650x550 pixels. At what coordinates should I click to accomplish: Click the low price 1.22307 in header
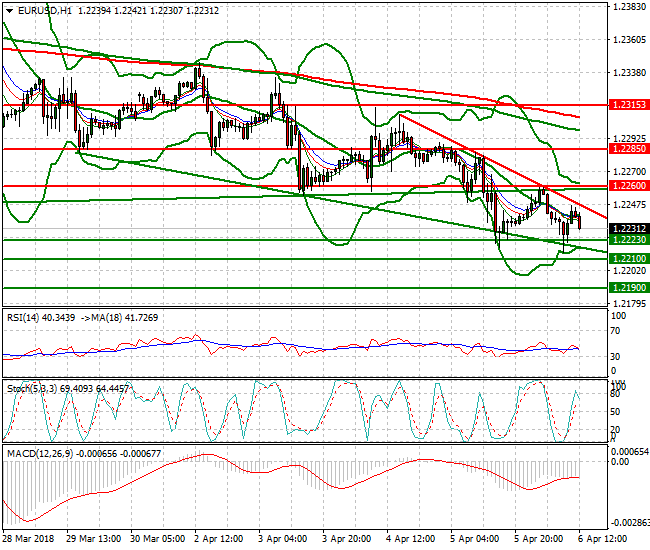(166, 11)
